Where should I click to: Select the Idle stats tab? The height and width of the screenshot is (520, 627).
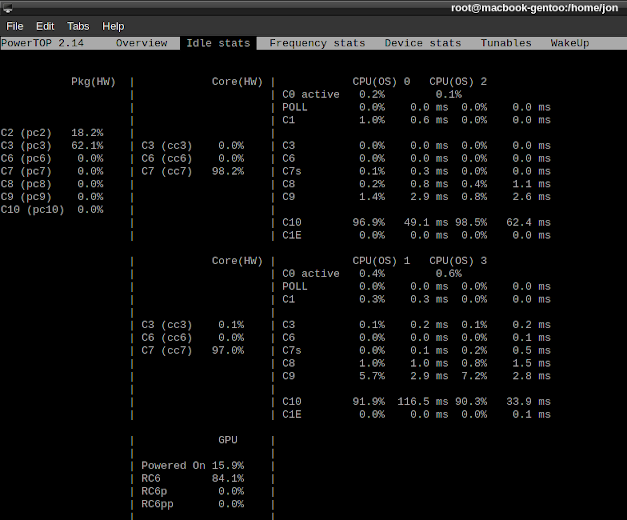tap(218, 43)
